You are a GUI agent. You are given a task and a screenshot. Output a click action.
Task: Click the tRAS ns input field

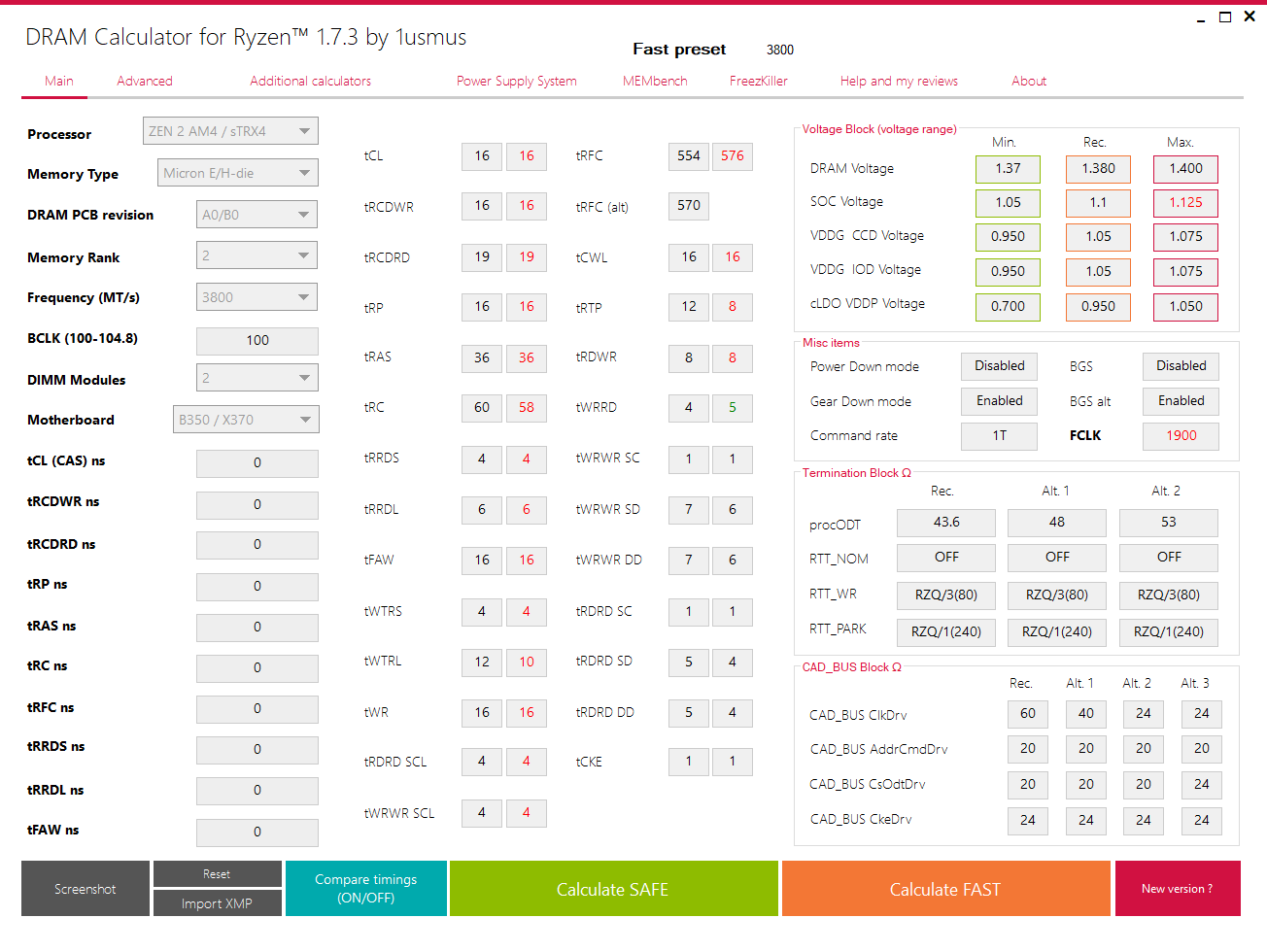[257, 628]
